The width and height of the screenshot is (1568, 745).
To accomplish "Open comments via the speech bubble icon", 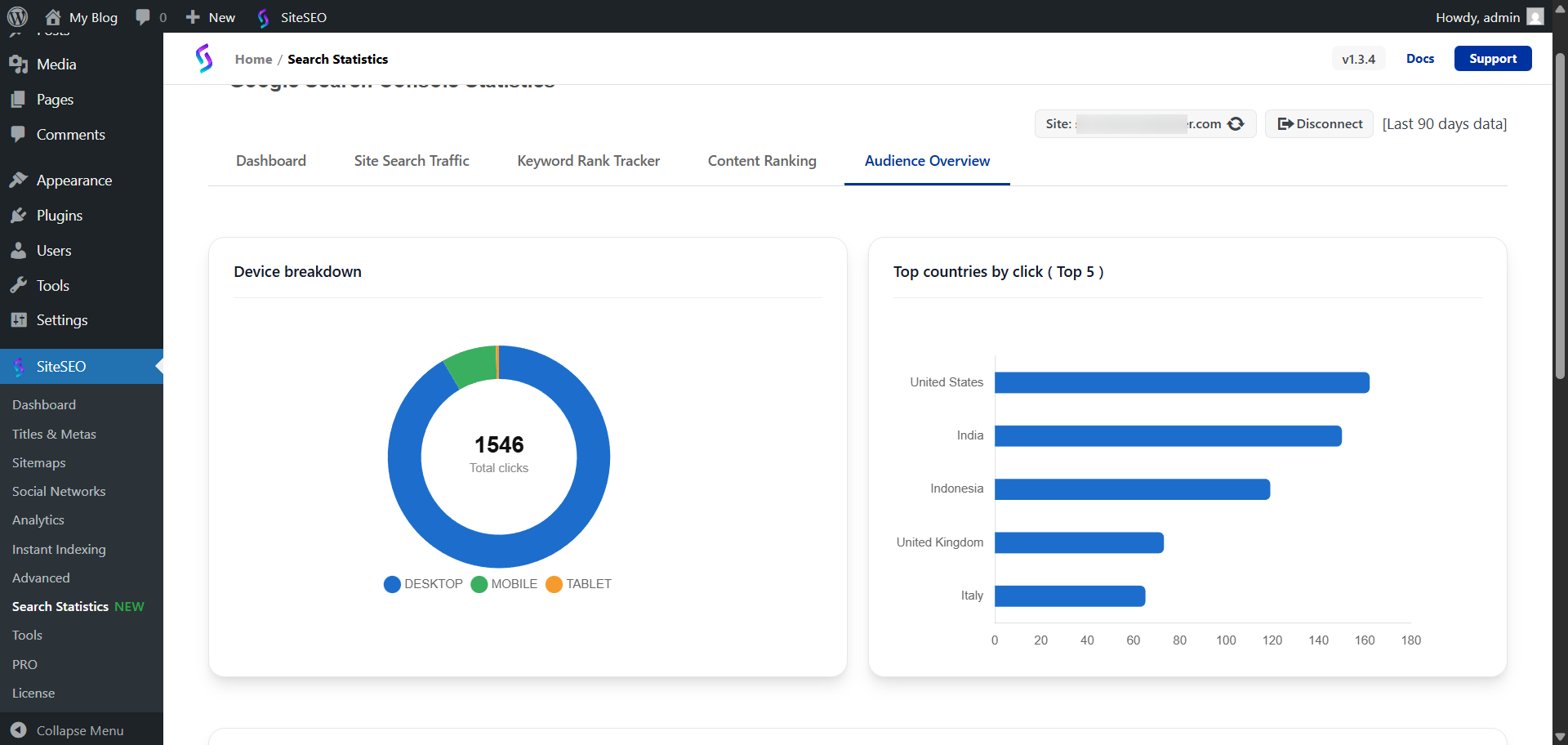I will 144,16.
